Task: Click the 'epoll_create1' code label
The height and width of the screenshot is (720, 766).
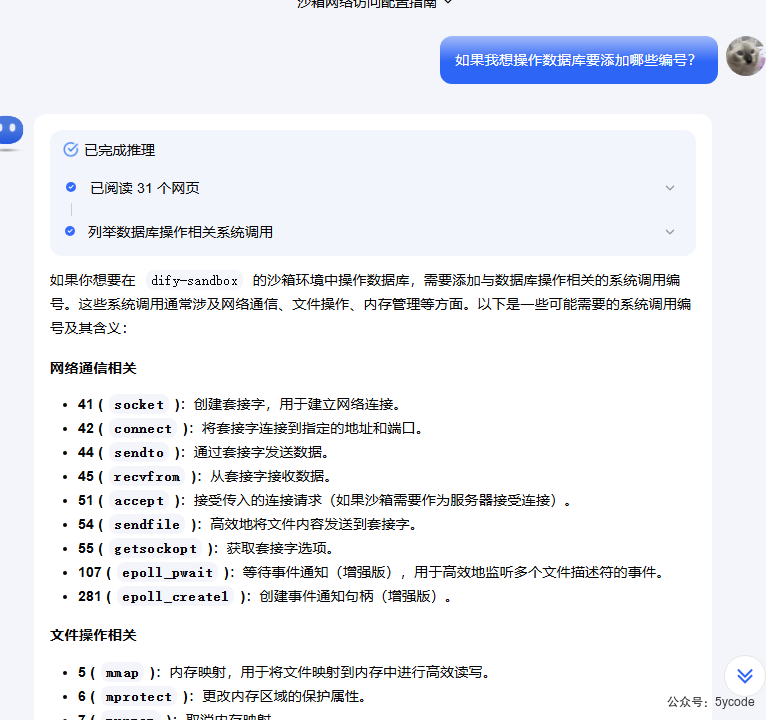Action: (175, 596)
